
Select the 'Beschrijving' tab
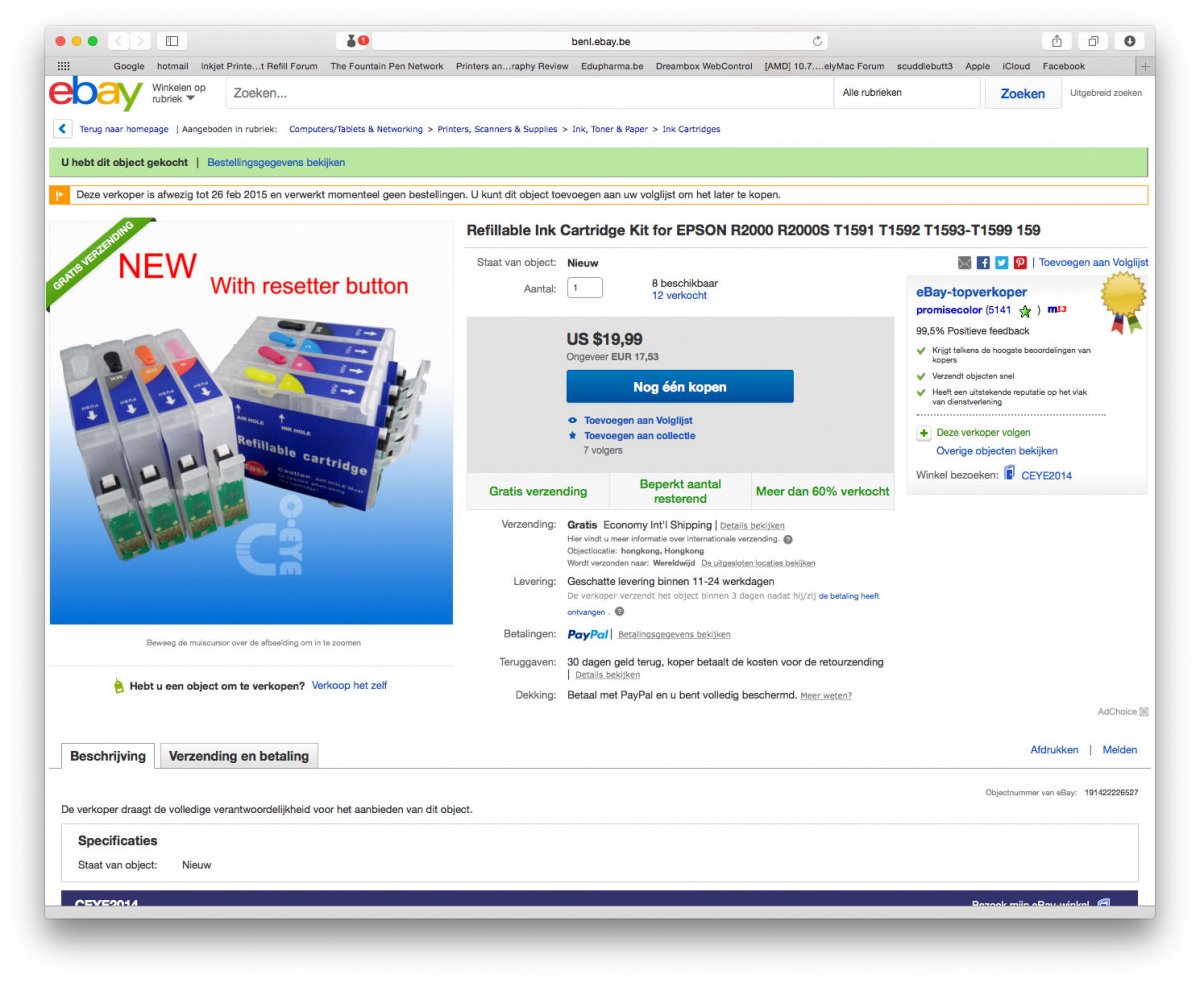108,756
